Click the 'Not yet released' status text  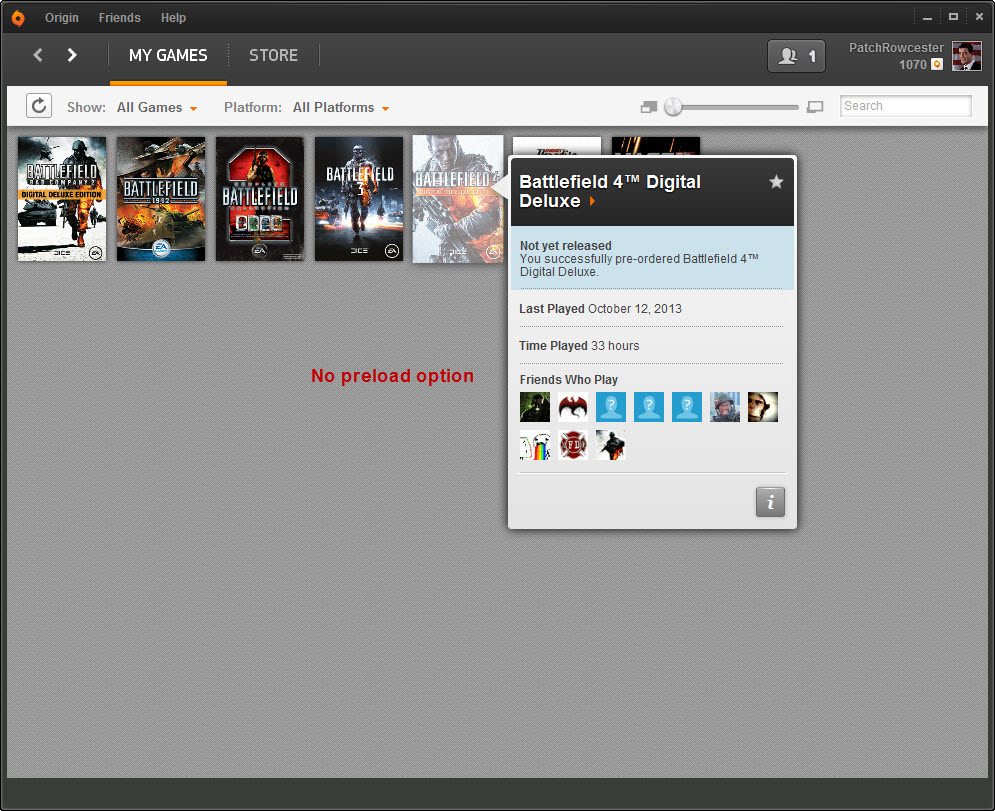pyautogui.click(x=565, y=246)
